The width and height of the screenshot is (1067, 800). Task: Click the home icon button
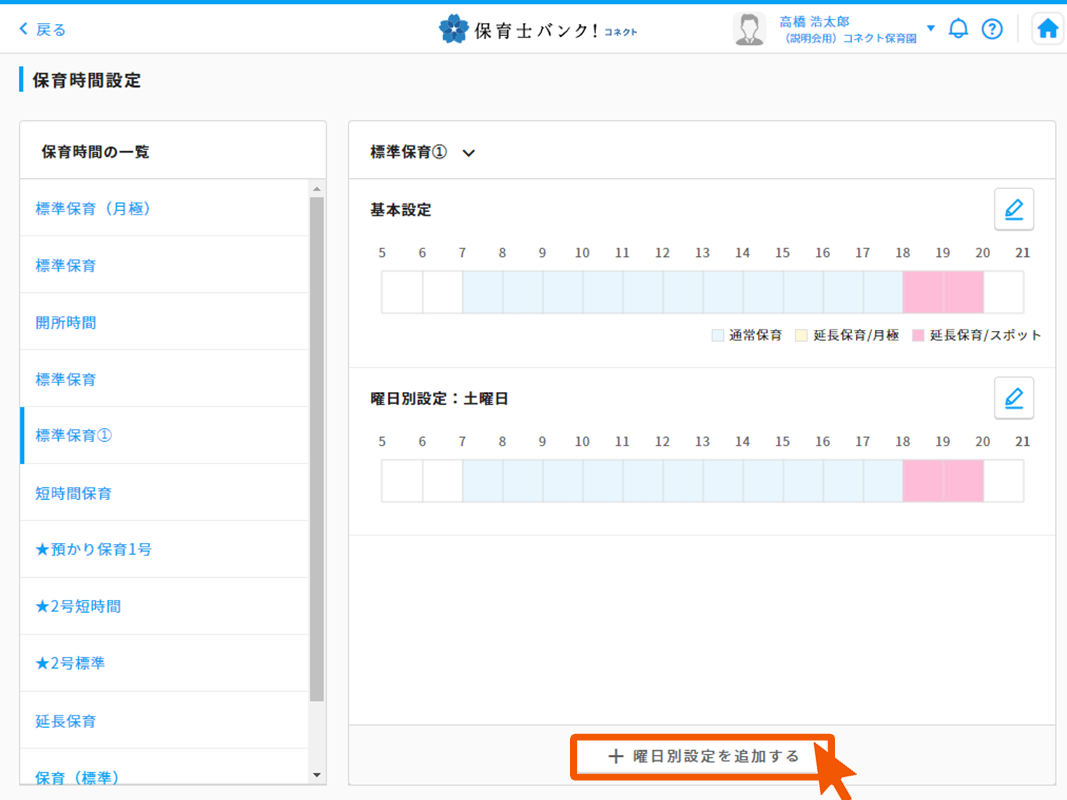tap(1047, 29)
